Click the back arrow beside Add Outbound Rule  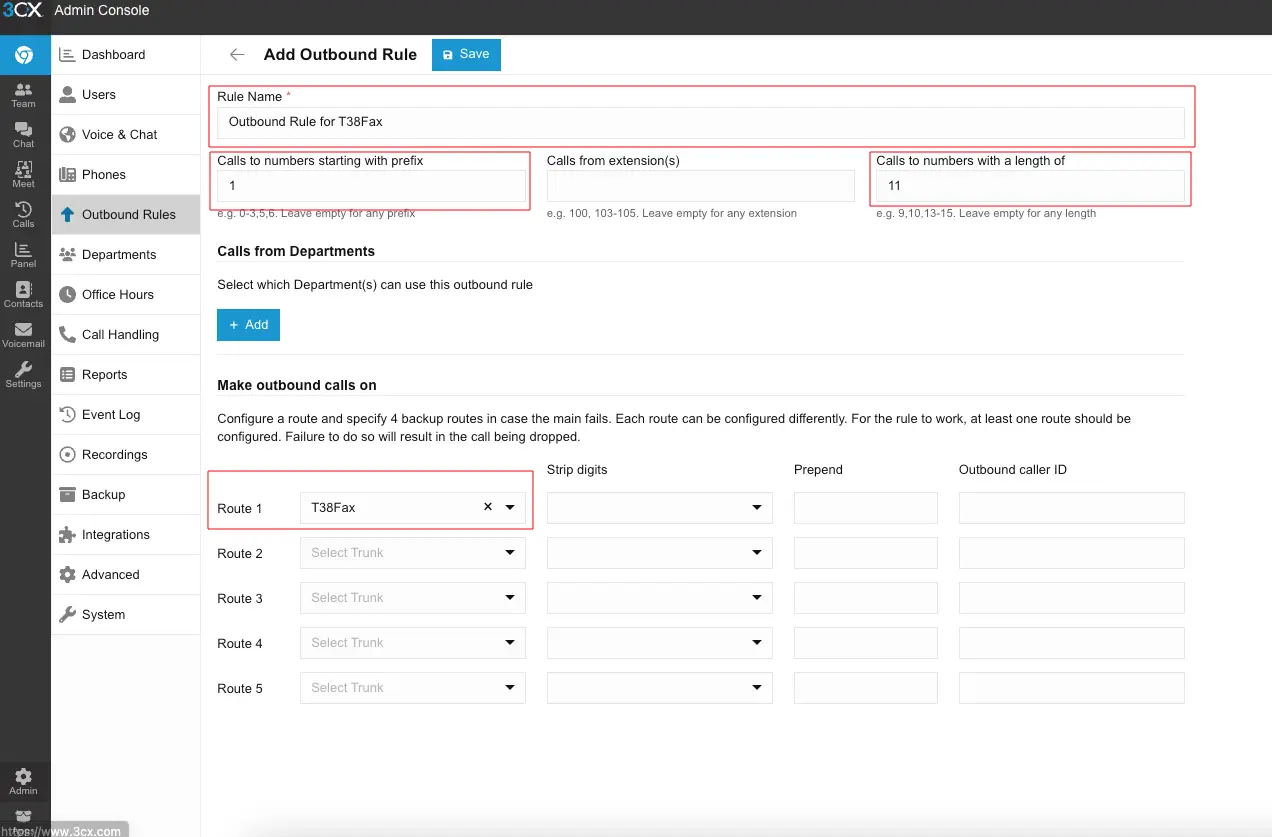[237, 55]
